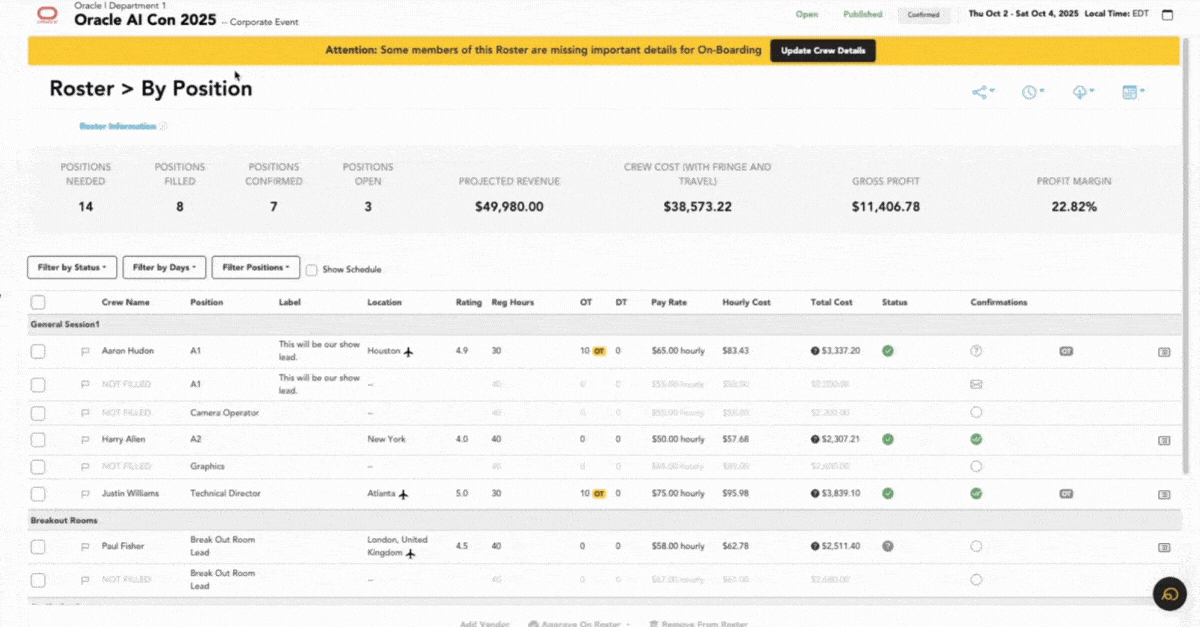This screenshot has height=627, width=1200.
Task: Click the flag icon beside Aaron Hudon
Action: [85, 351]
